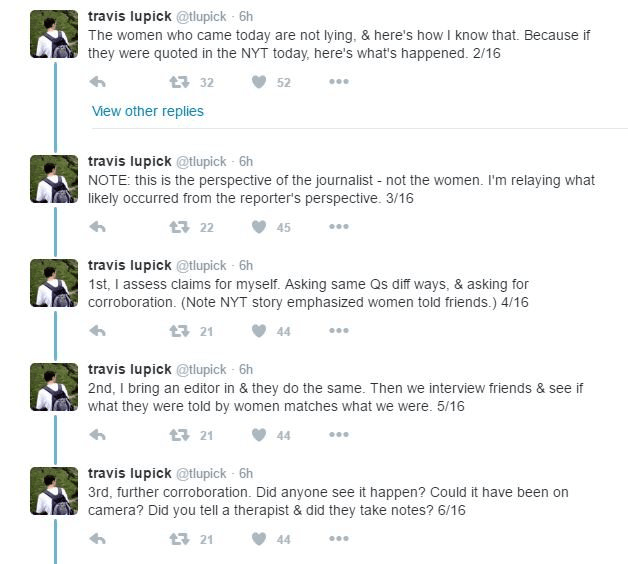Viewport: 628px width, 564px height.
Task: Reply to the 3/16 tweet
Action: [98, 227]
